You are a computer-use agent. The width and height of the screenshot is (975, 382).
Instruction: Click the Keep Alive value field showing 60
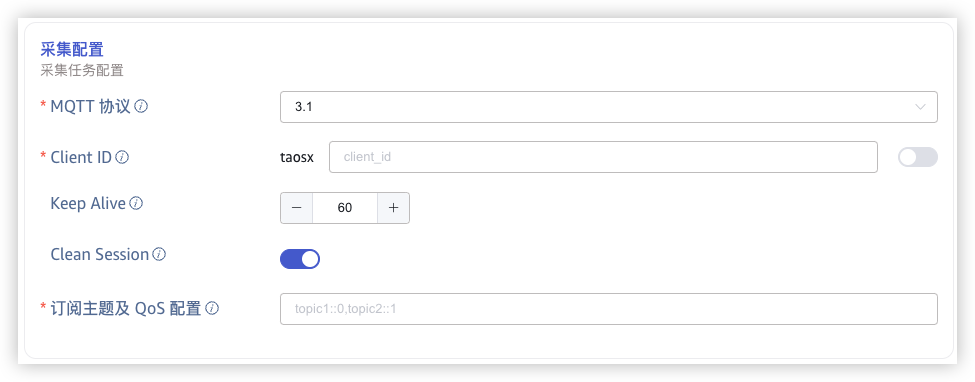(345, 208)
